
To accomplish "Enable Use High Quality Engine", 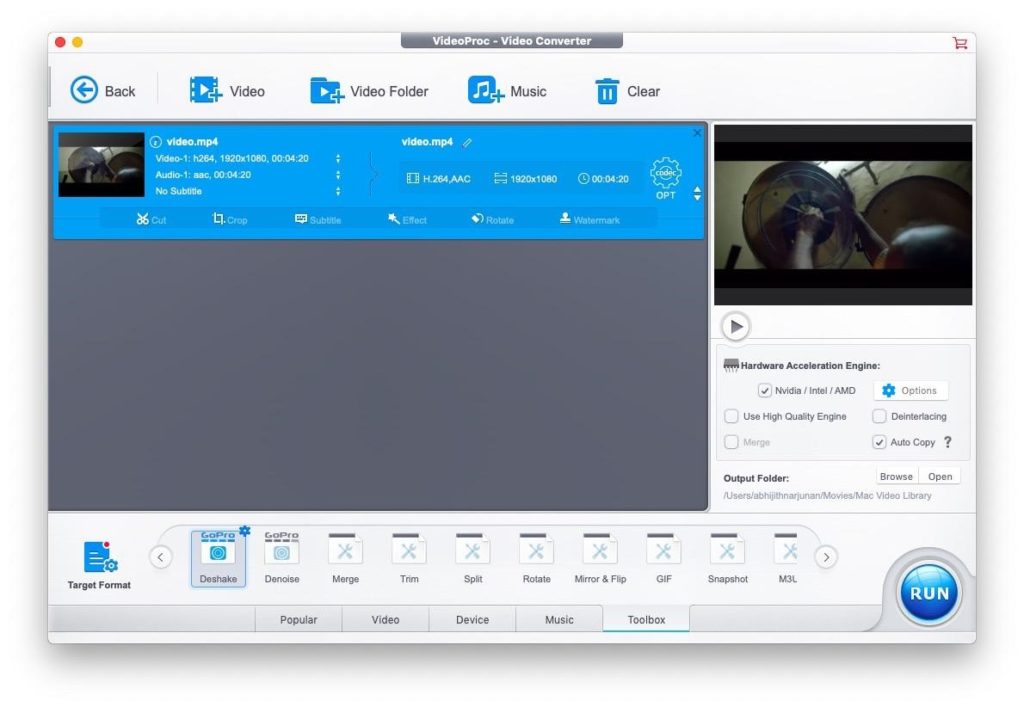I will [732, 416].
